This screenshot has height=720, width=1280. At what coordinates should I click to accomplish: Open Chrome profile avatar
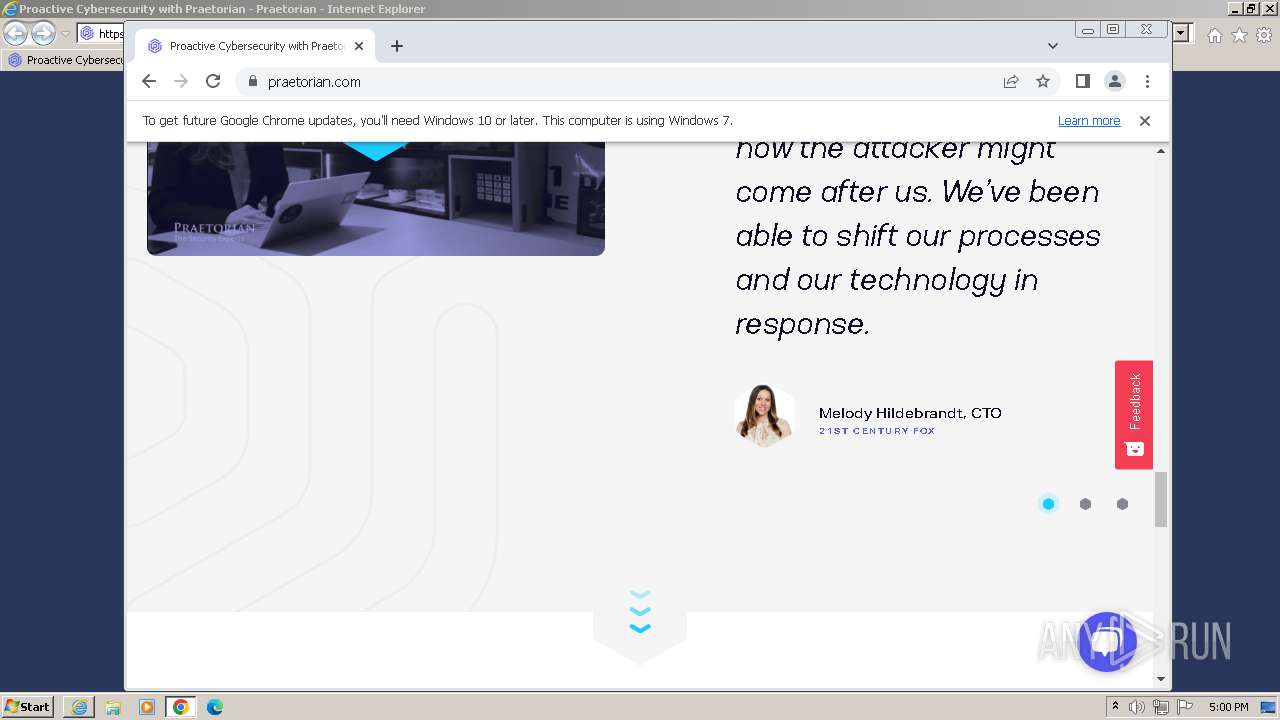tap(1115, 82)
